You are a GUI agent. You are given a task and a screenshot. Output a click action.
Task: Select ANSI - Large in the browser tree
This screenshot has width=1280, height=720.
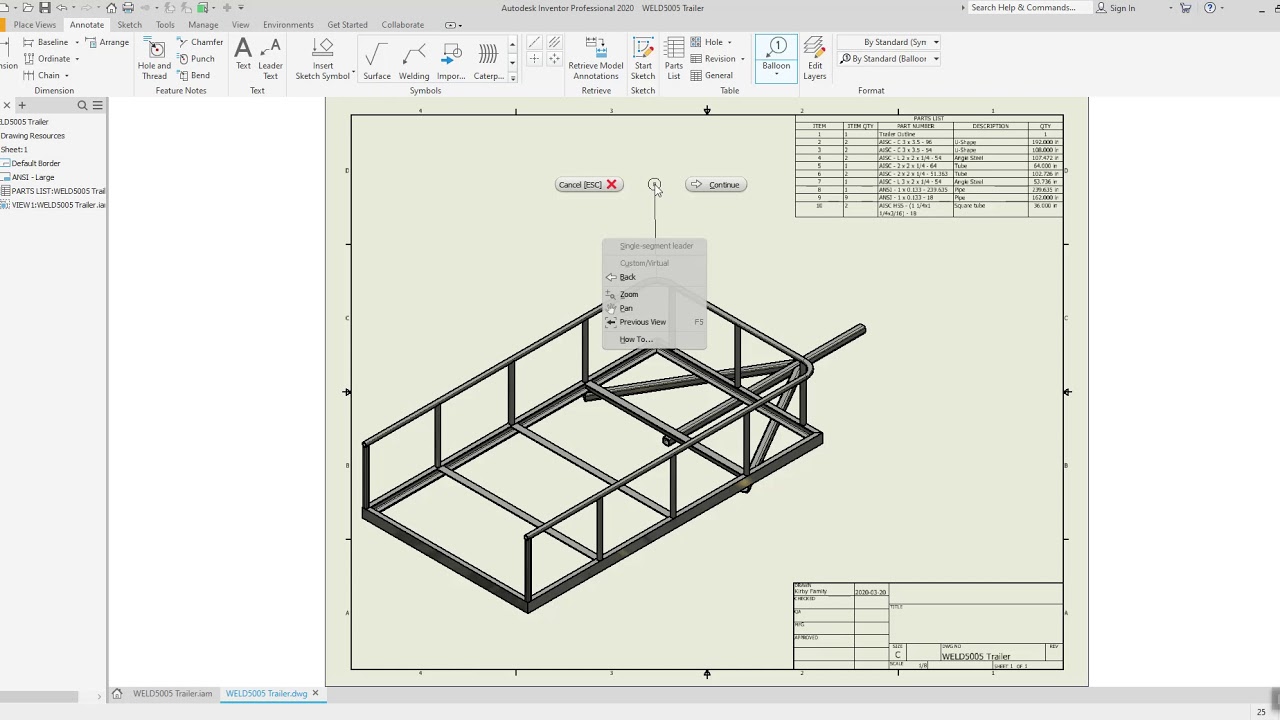33,177
